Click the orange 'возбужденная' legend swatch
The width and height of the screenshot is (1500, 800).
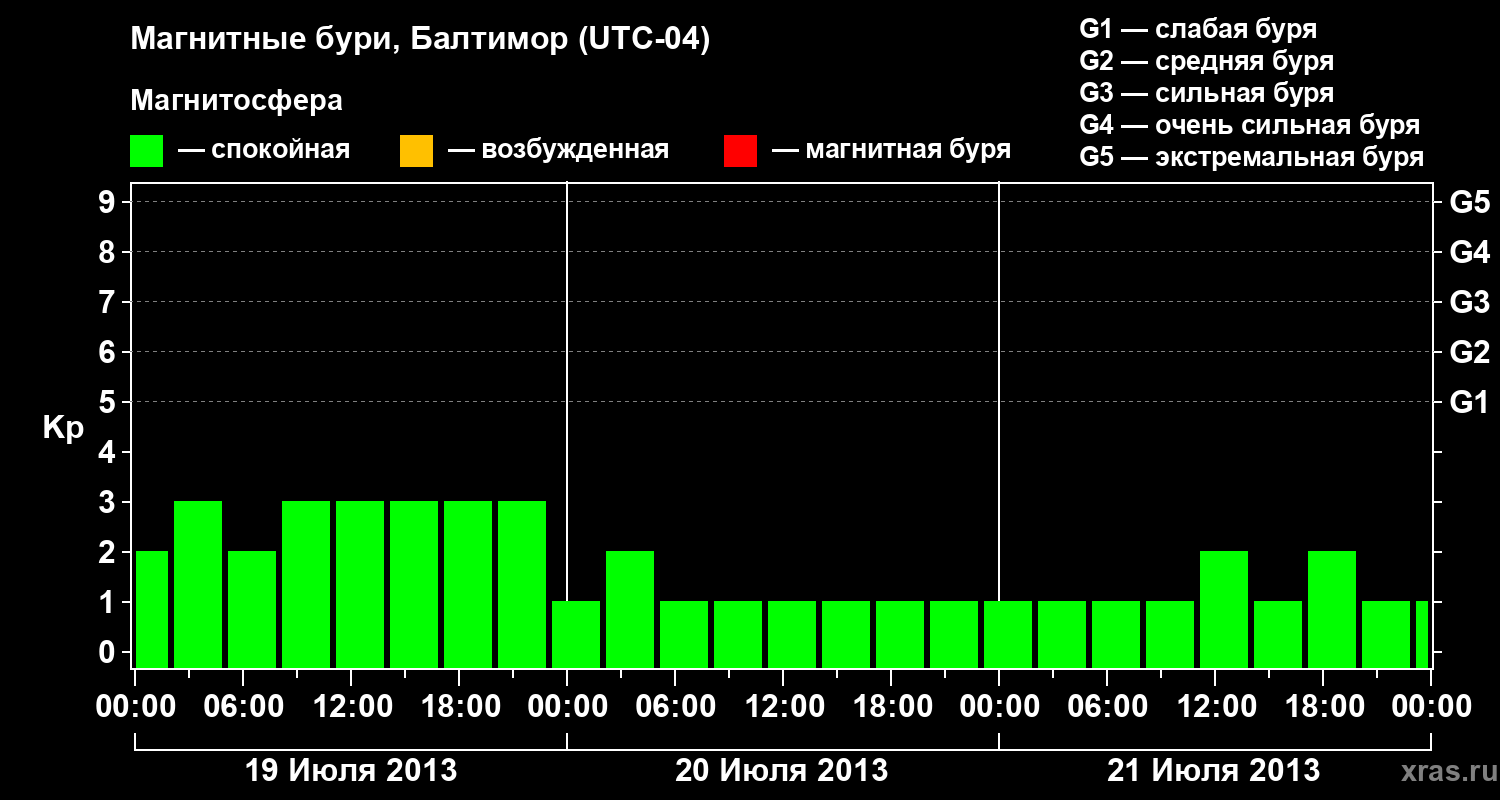(416, 151)
